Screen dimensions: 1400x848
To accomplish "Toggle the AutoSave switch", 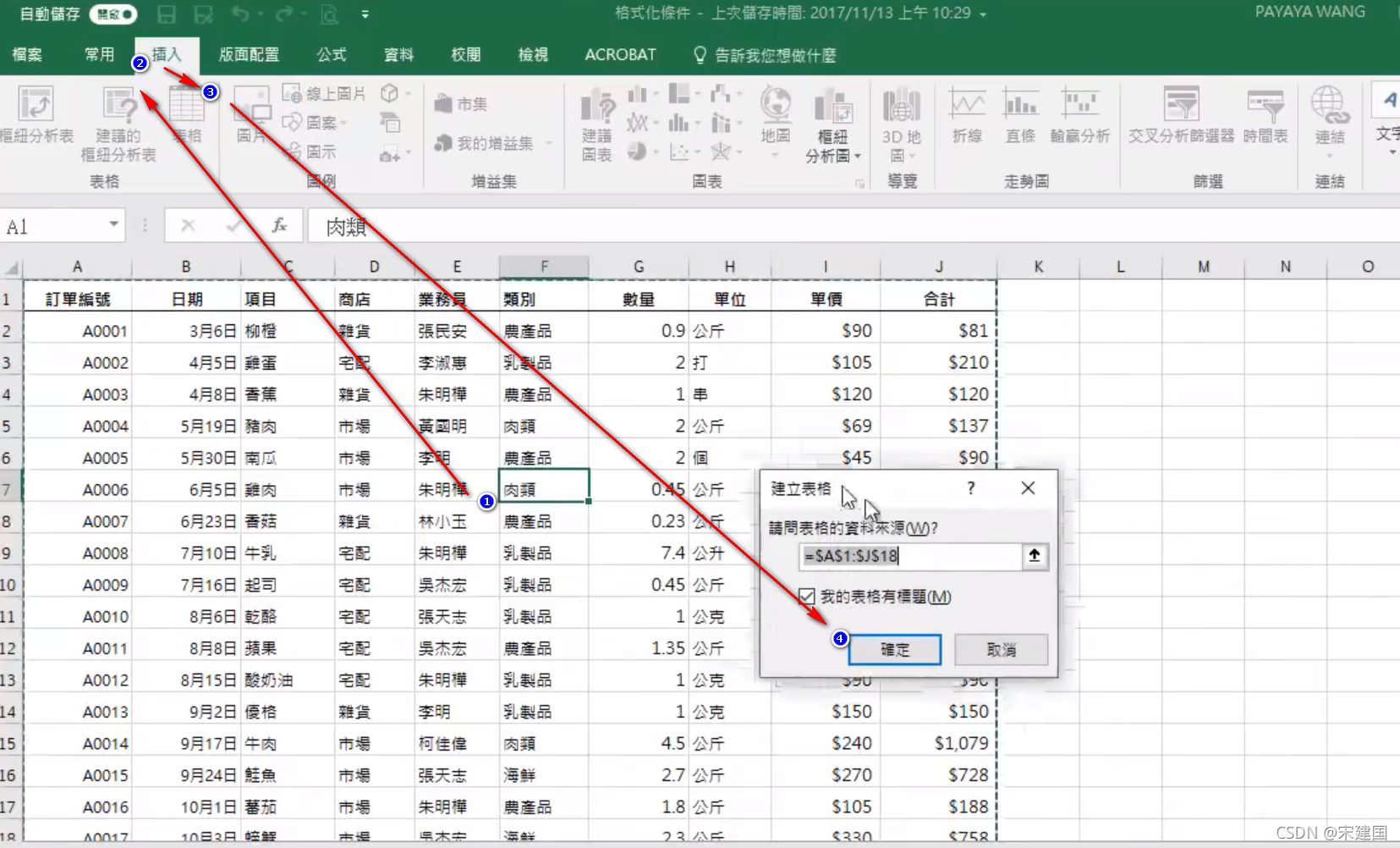I will click(114, 14).
